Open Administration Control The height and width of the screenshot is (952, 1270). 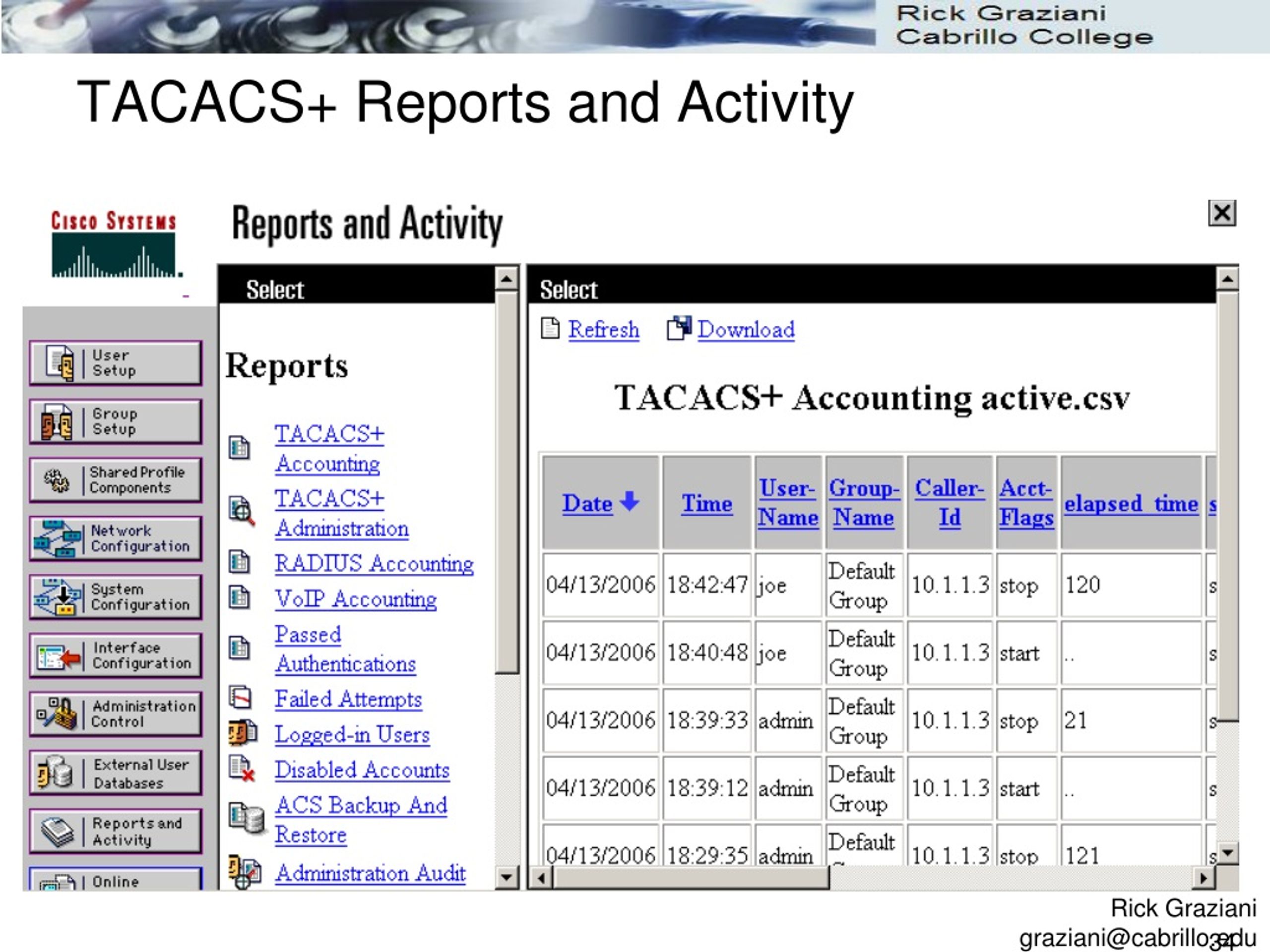pyautogui.click(x=116, y=714)
